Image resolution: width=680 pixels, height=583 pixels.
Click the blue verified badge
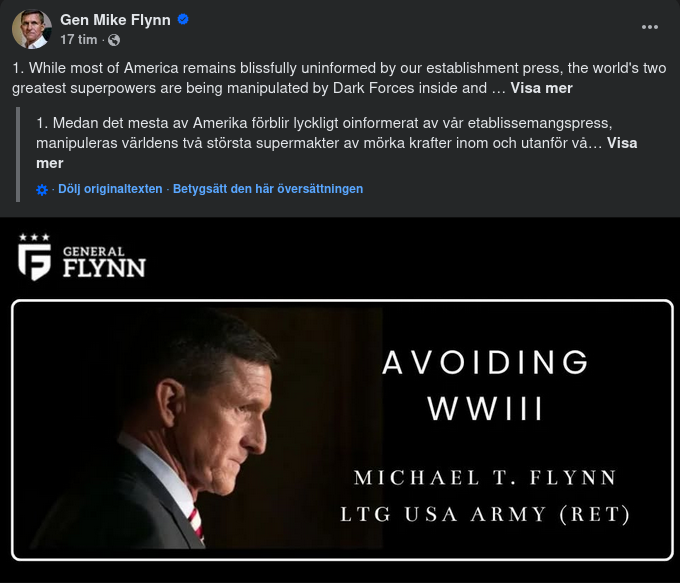click(x=183, y=20)
